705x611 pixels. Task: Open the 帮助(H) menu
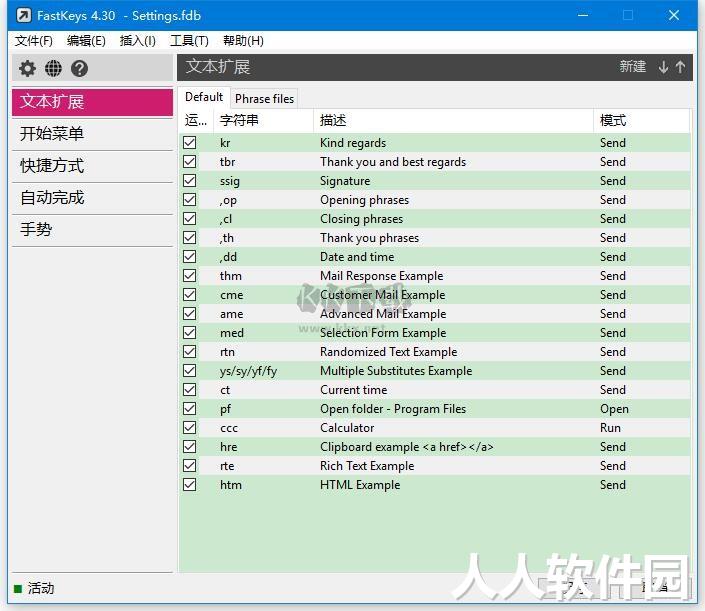coord(243,41)
